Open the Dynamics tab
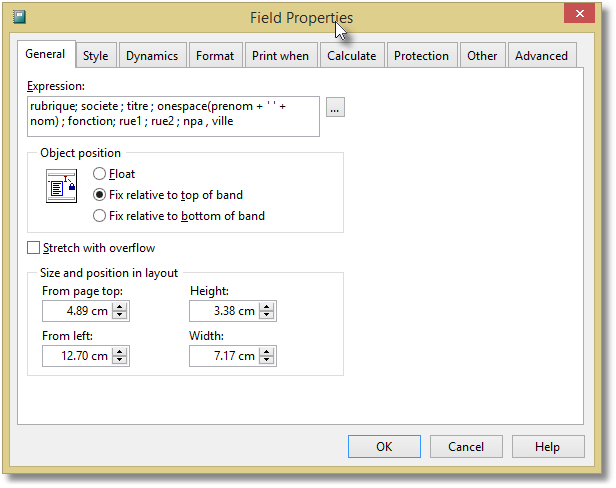This screenshot has width=616, height=488. point(152,56)
